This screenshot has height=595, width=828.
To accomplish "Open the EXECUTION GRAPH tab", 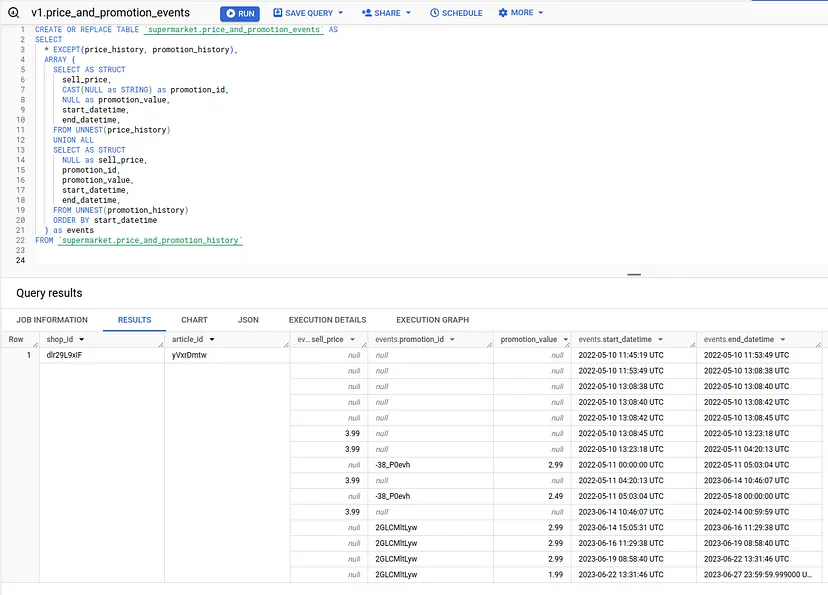I will [x=431, y=320].
